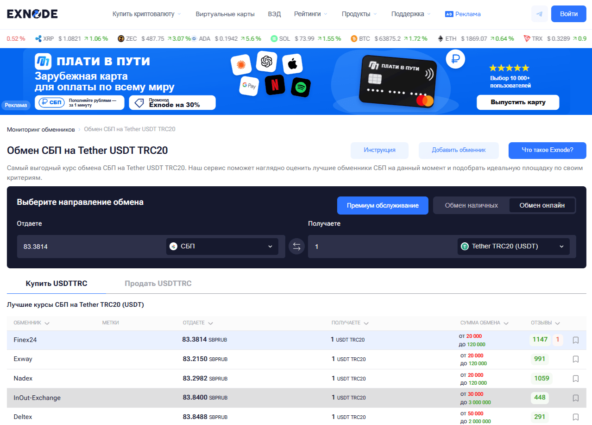
Task: Click the Apple icon in banner
Action: click(x=293, y=64)
